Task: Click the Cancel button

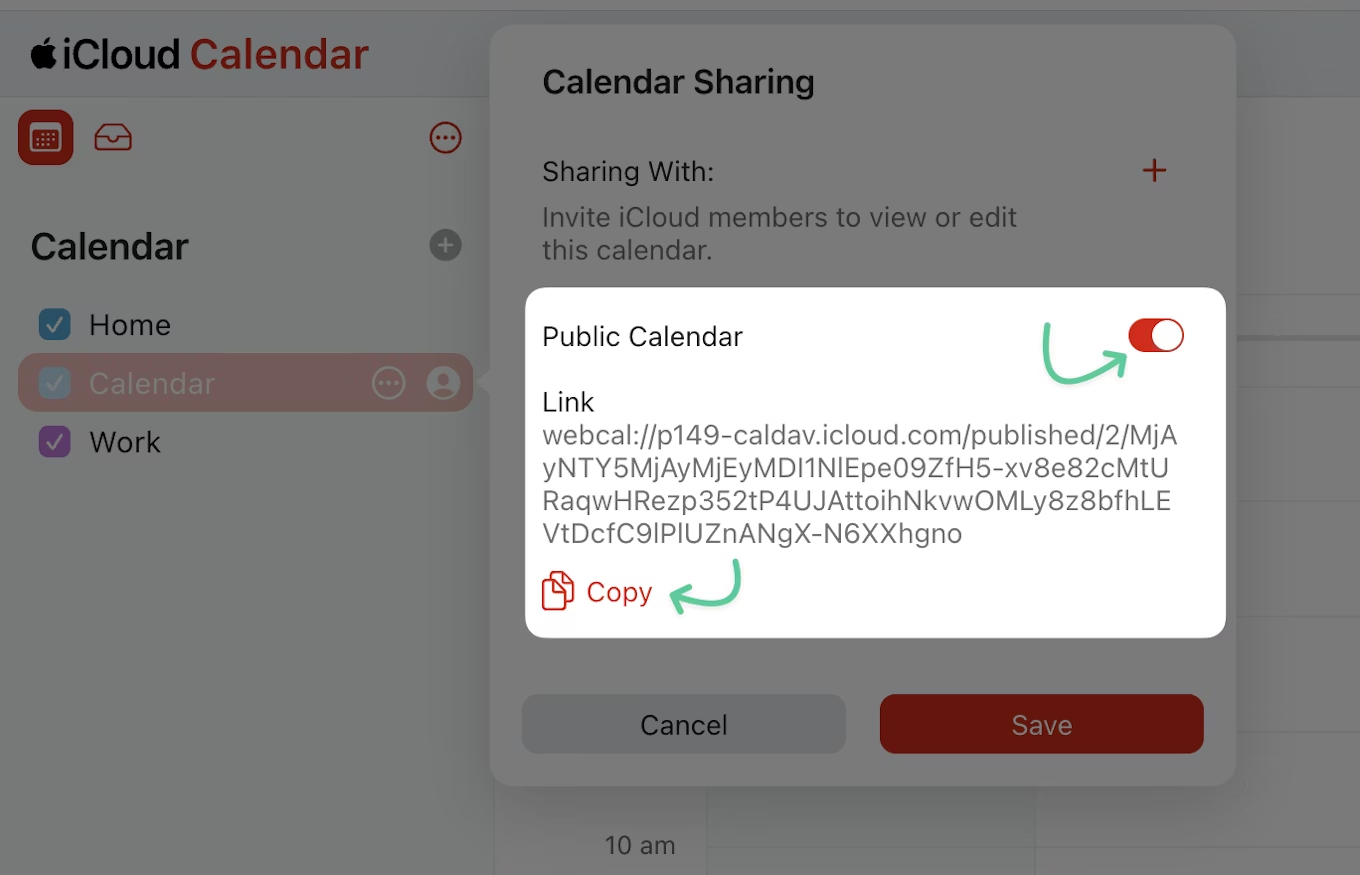Action: (x=684, y=724)
